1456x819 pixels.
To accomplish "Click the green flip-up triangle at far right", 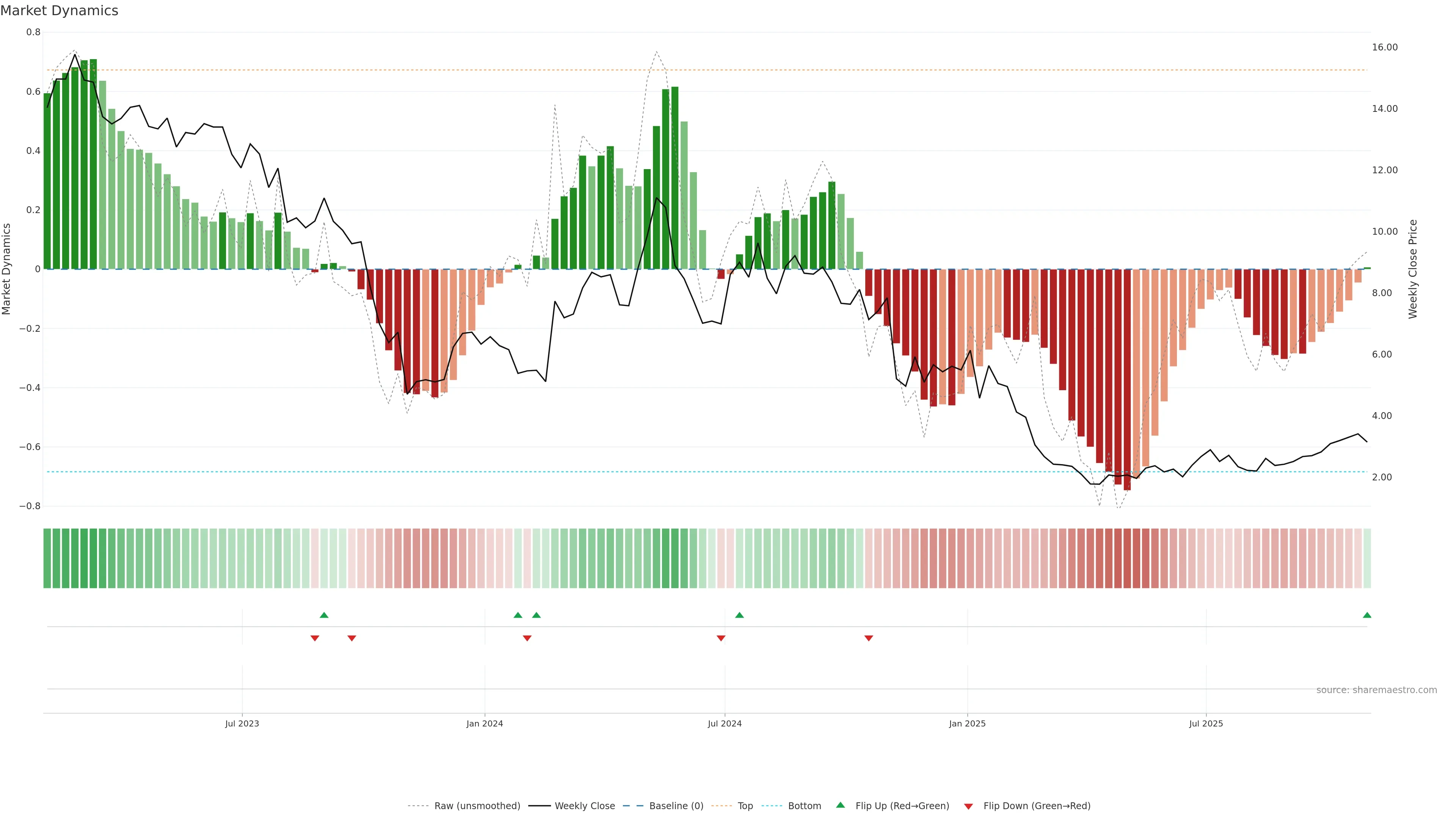I will [x=1367, y=615].
